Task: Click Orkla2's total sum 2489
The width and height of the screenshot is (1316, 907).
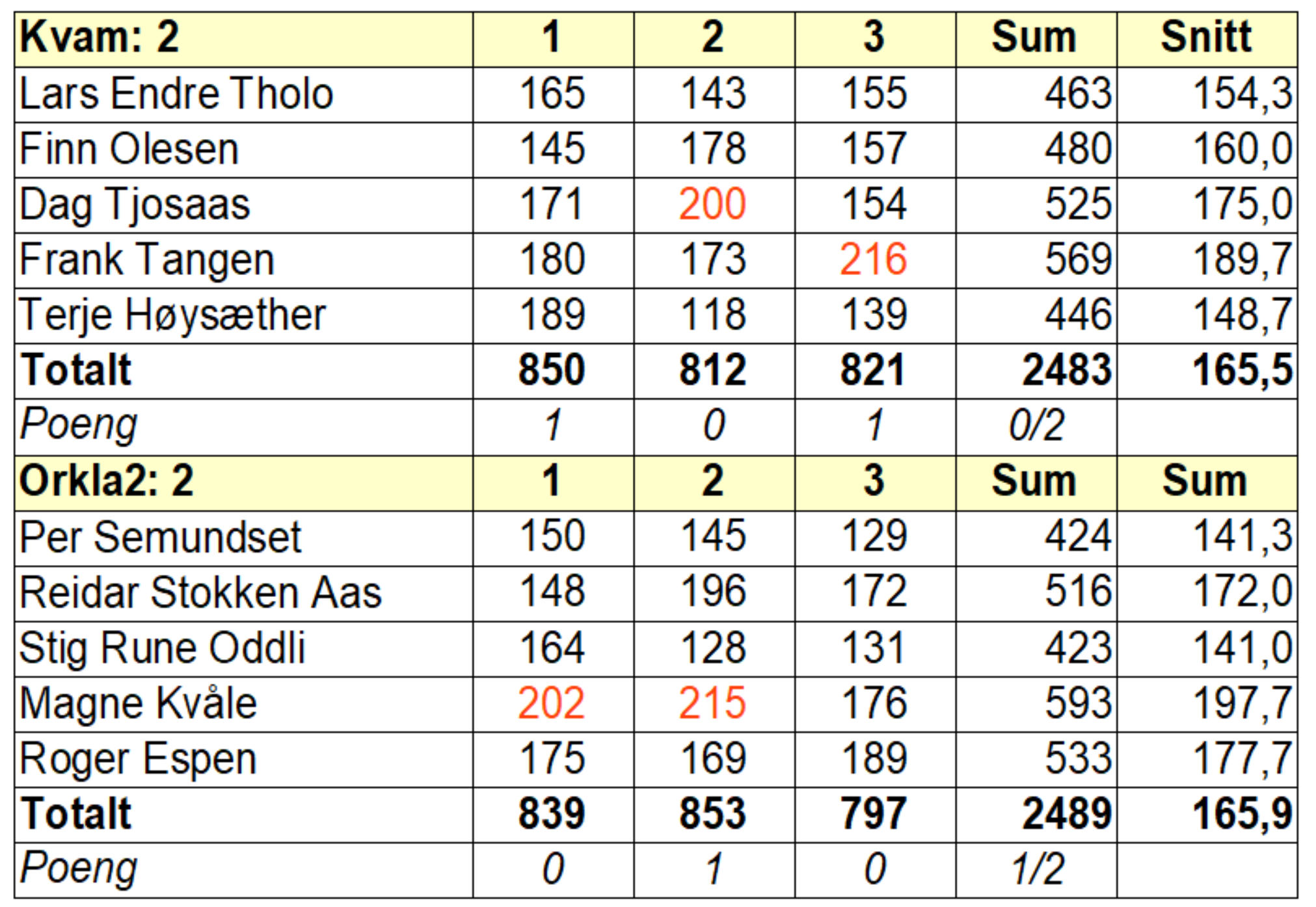Action: 1066,815
